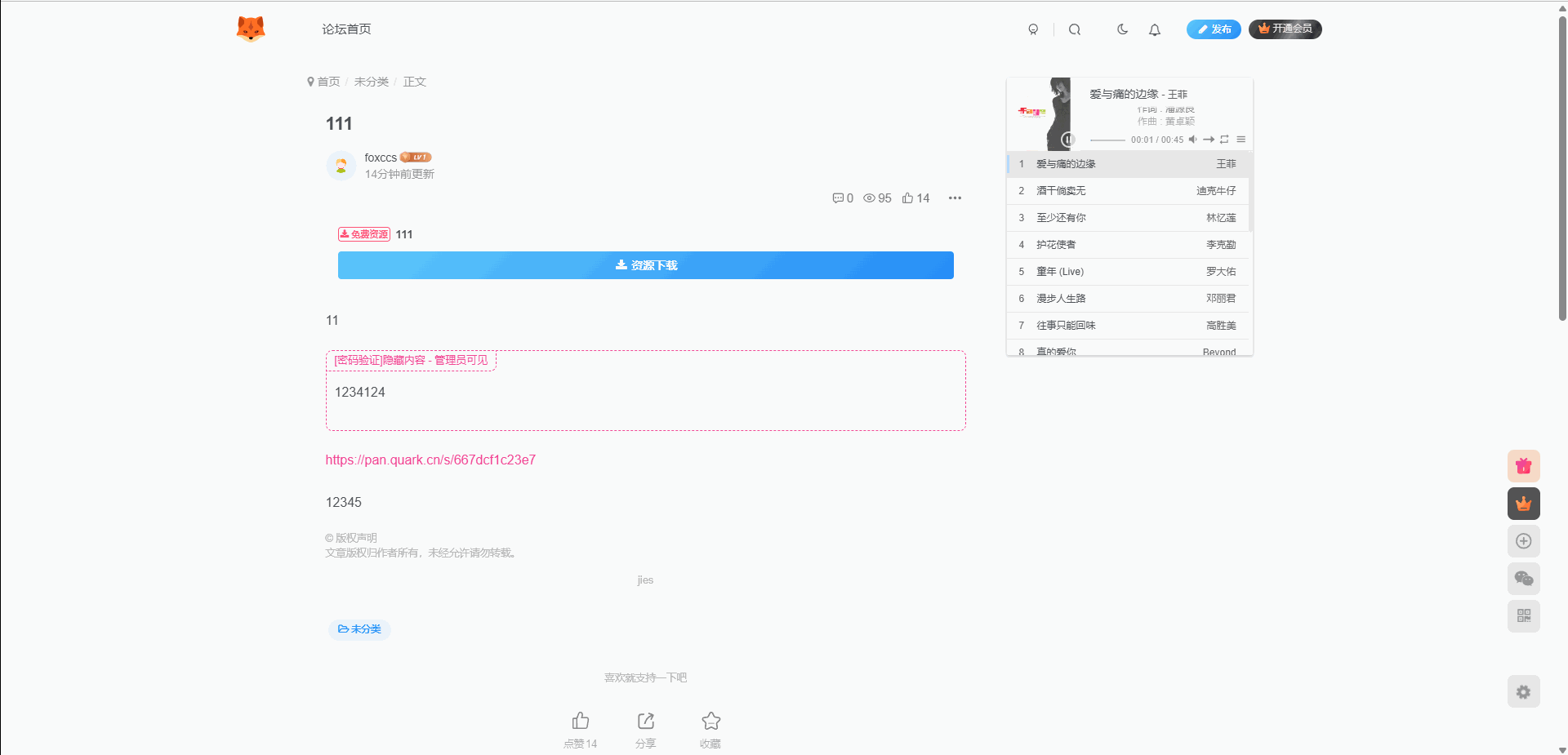Viewport: 1568px width, 755px height.
Task: Click the pink gift floating icon
Action: [1524, 466]
